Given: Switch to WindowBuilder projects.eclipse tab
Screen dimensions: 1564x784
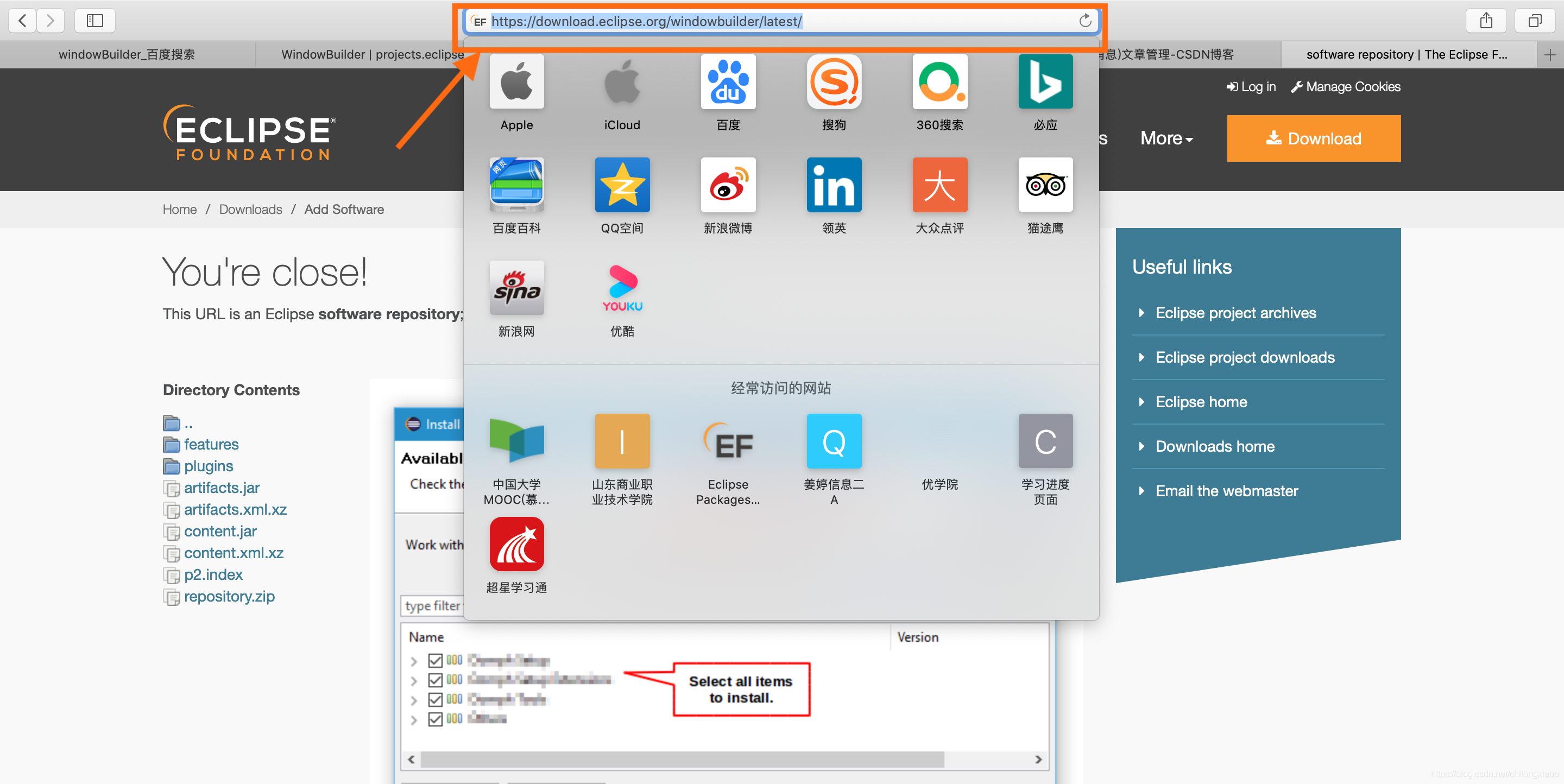Looking at the screenshot, I should pos(360,55).
